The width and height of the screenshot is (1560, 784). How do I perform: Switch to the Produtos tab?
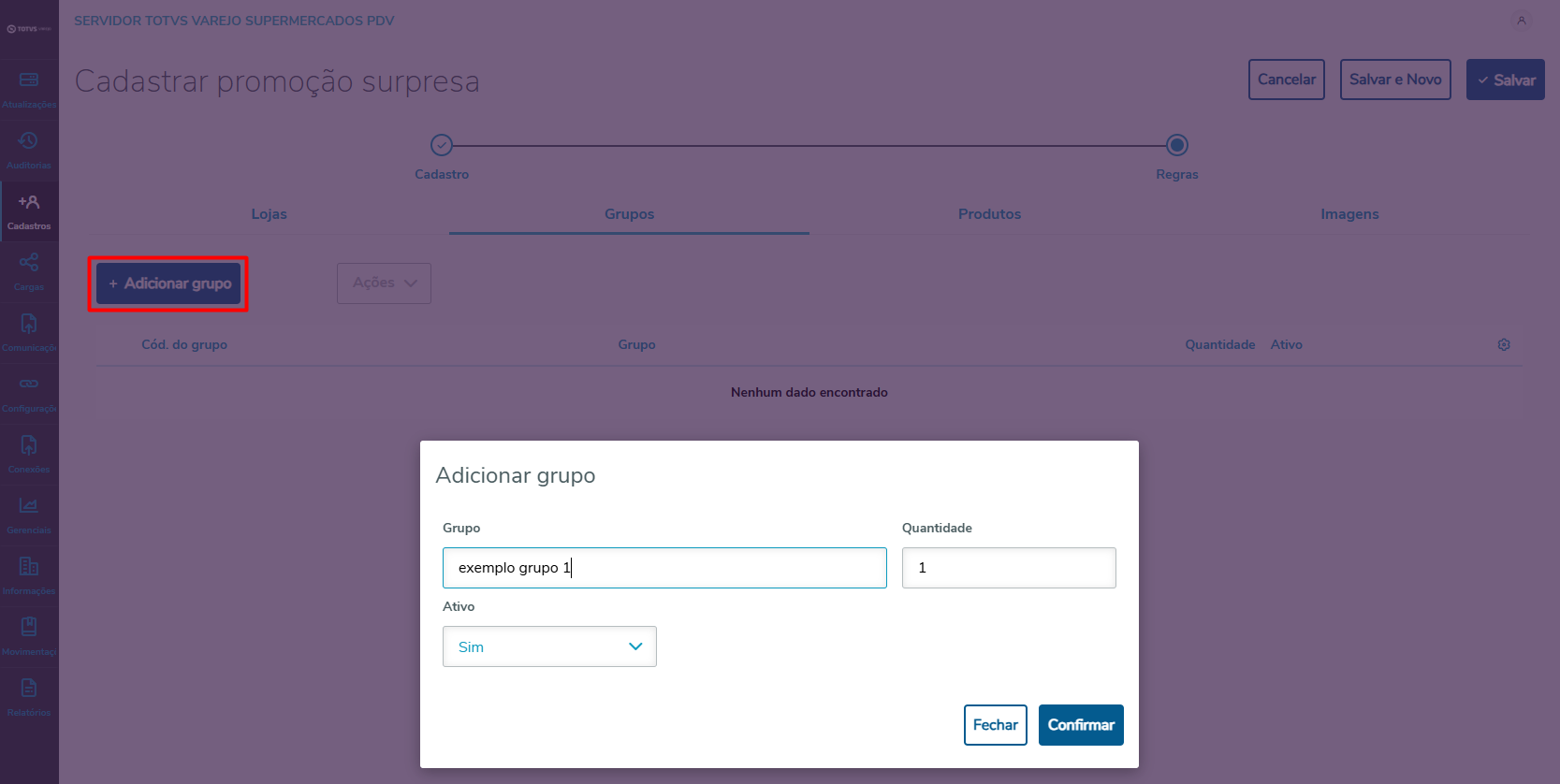[989, 214]
